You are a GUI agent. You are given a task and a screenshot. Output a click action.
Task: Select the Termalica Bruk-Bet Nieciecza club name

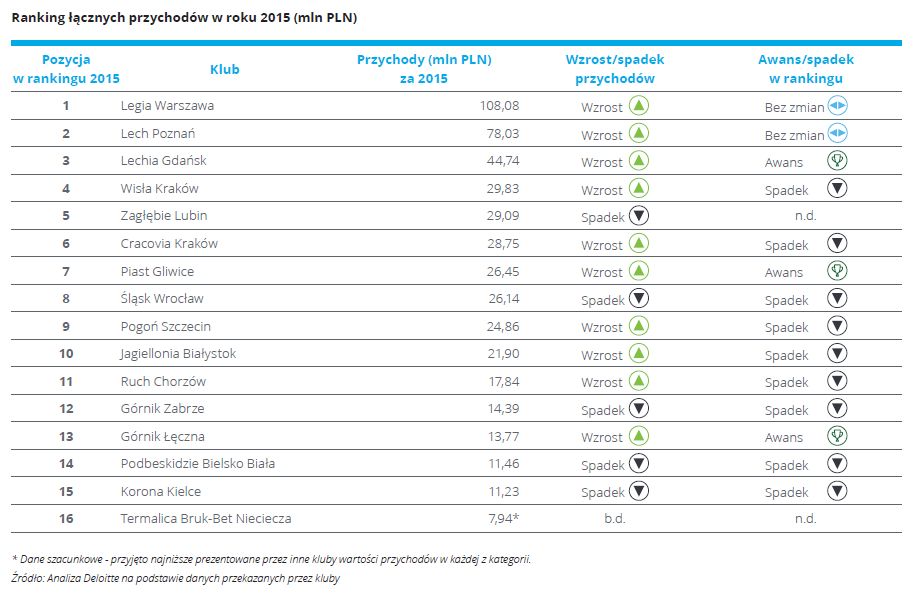(206, 518)
